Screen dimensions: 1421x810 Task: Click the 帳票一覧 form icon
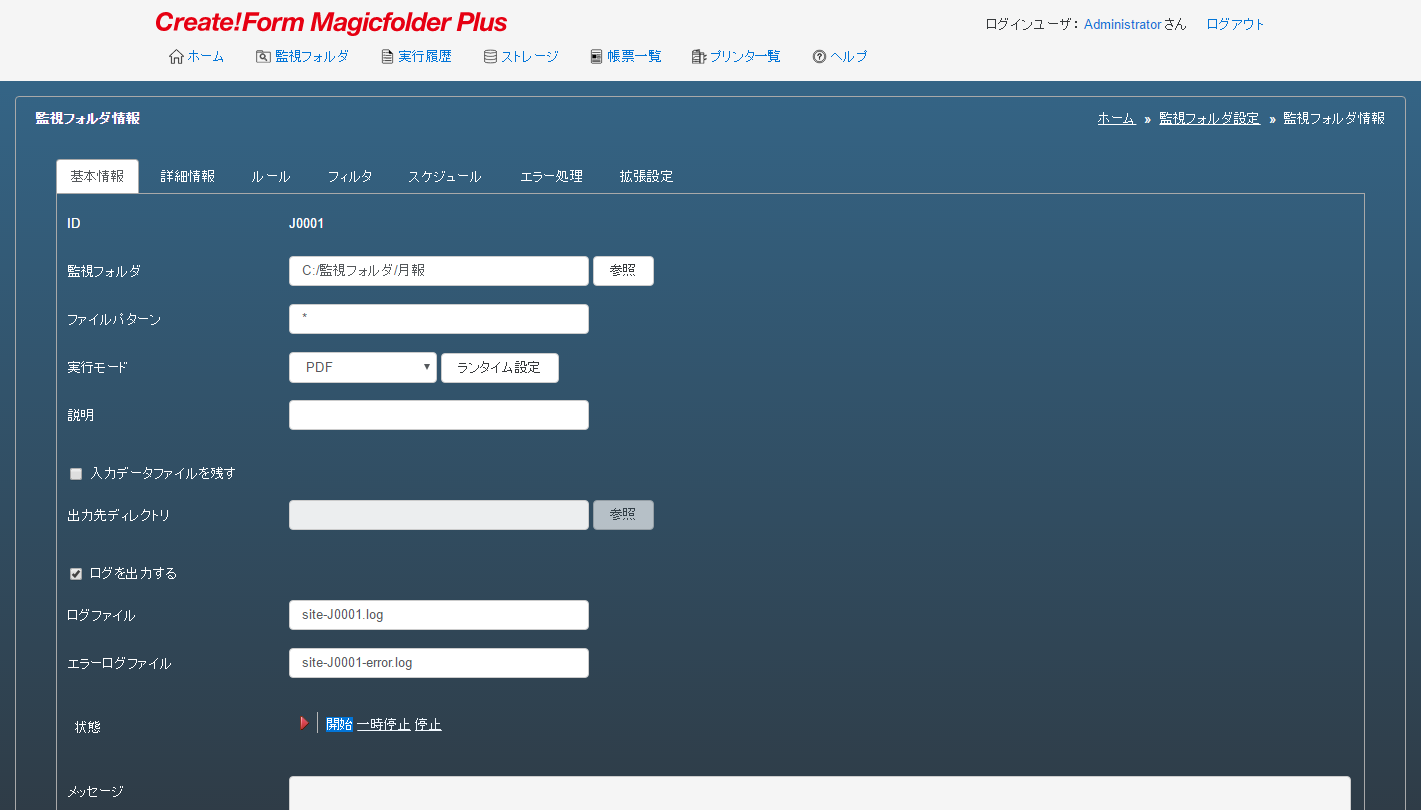point(596,57)
